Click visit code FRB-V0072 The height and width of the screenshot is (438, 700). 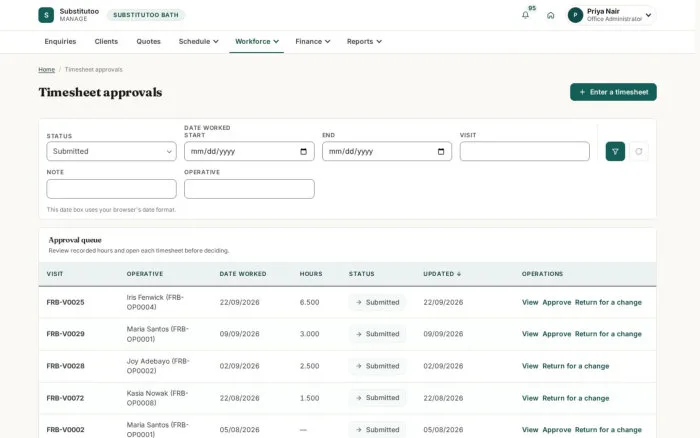coord(65,398)
